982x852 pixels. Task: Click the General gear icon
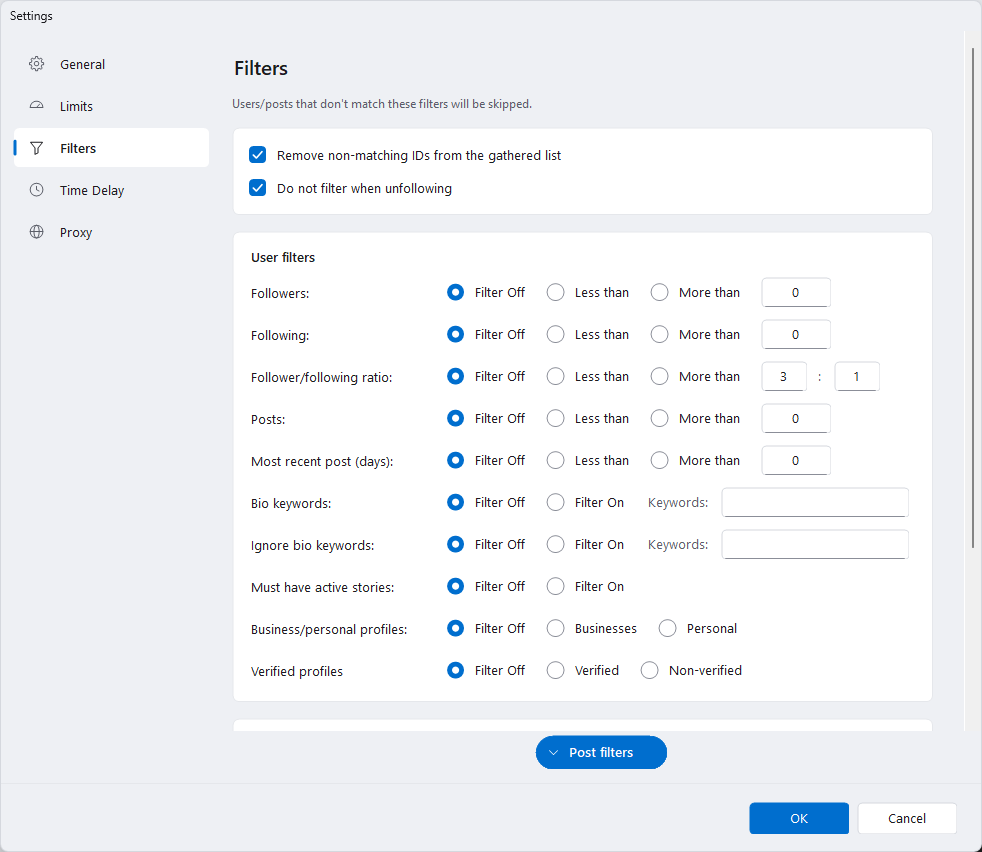36,64
